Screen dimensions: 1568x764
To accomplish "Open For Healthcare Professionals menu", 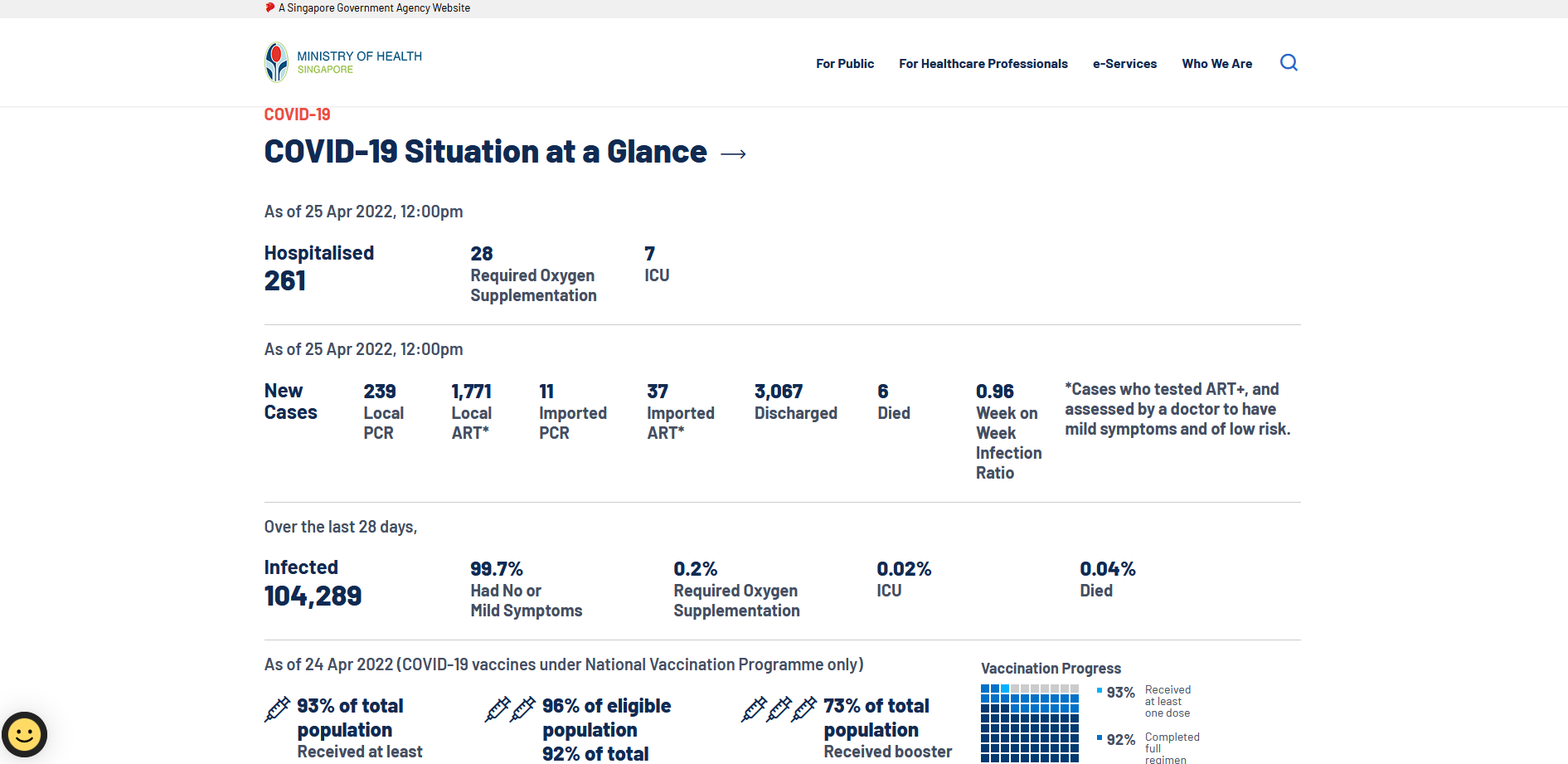I will (x=983, y=64).
